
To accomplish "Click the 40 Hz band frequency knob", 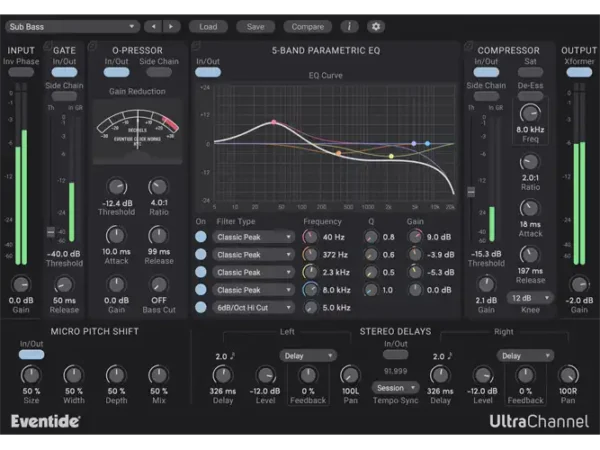I will tap(310, 237).
